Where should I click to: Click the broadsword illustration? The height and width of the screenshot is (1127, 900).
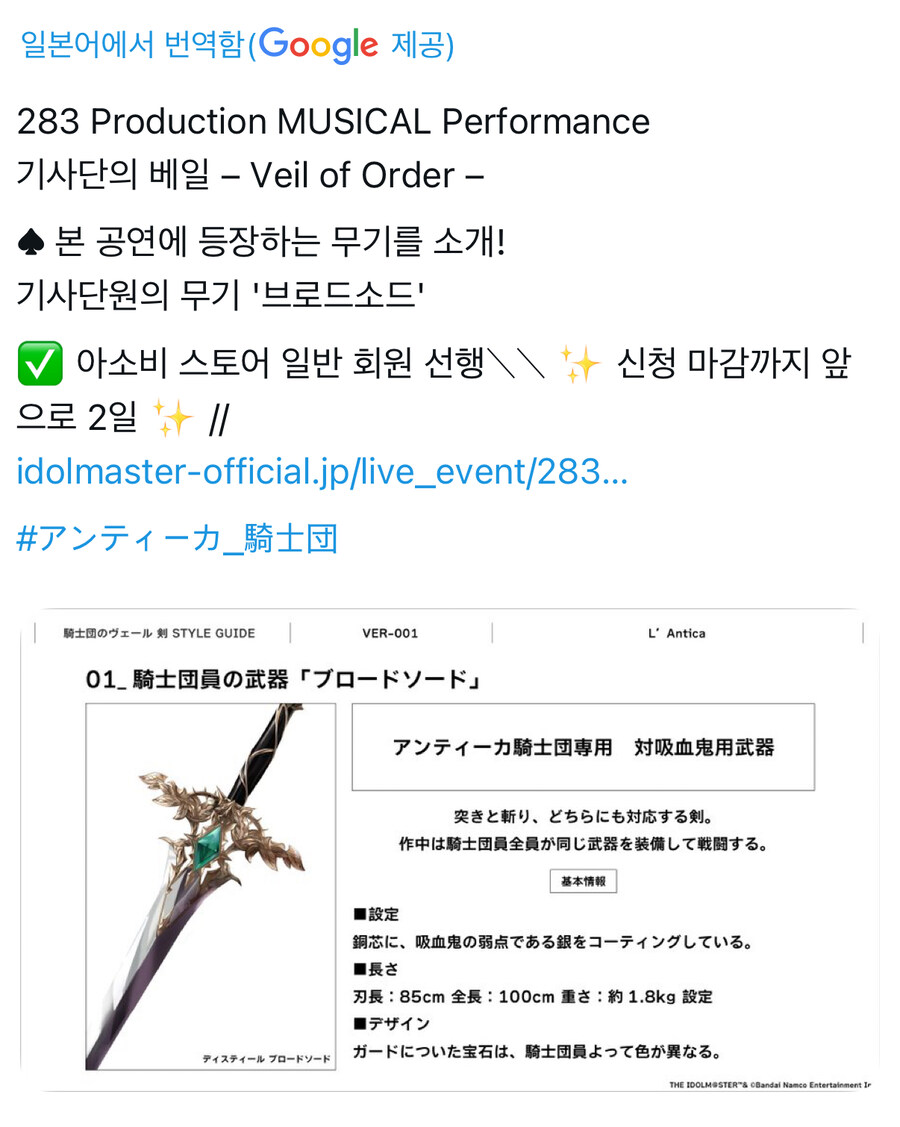pos(211,886)
